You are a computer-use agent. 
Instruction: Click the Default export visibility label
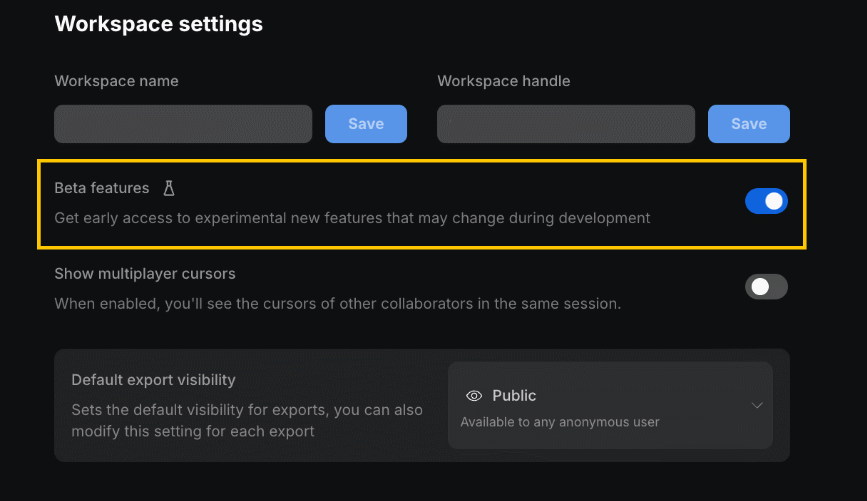[153, 380]
